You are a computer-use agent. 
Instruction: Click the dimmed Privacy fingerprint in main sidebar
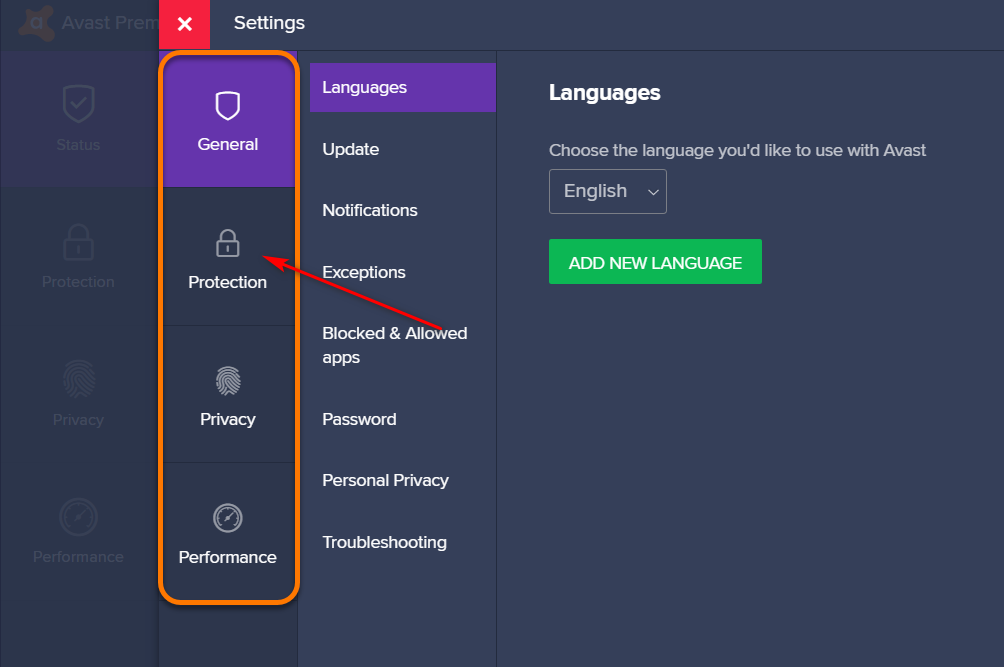78,381
